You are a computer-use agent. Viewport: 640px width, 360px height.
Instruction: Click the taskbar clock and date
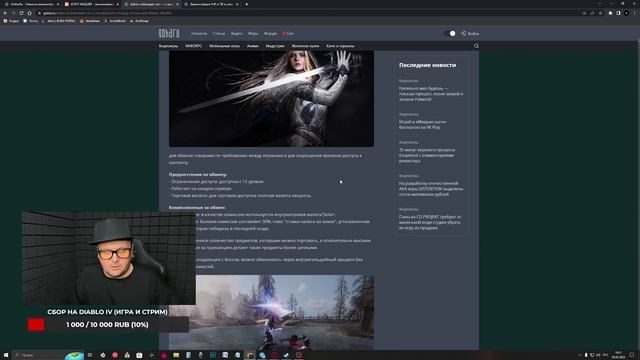coord(619,355)
